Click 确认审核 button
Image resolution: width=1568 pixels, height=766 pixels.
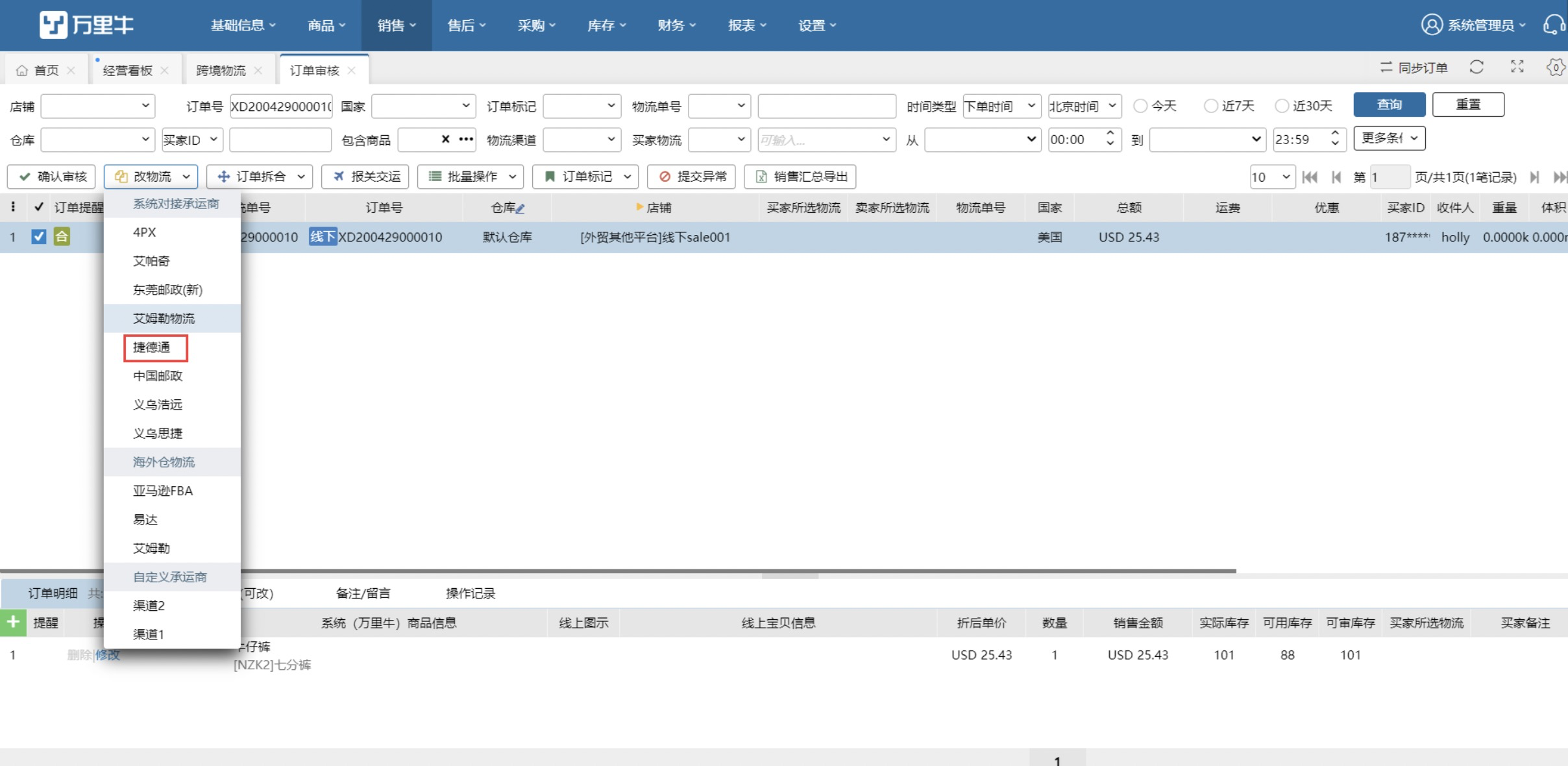[51, 177]
